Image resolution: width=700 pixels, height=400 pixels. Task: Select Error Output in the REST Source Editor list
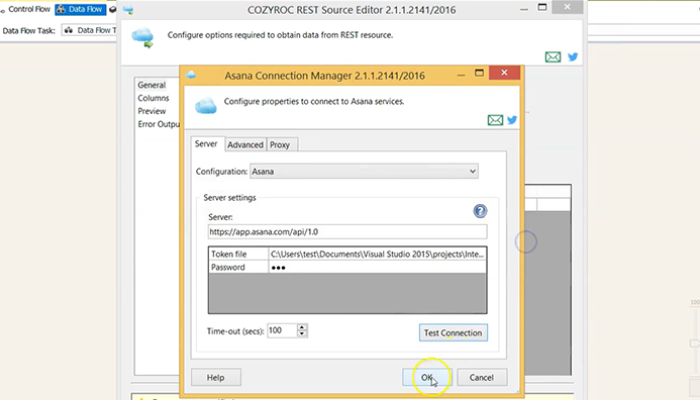click(x=158, y=124)
